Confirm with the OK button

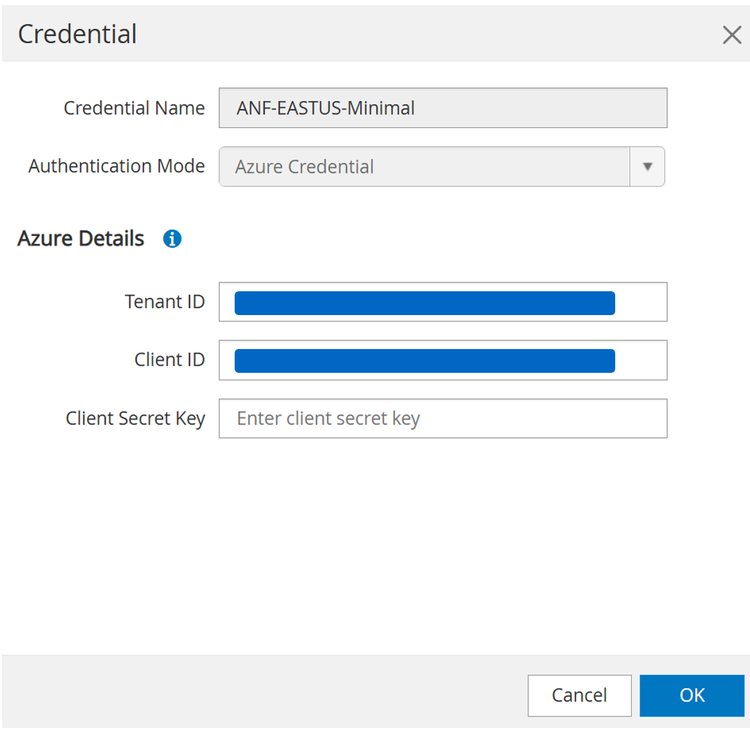tap(691, 695)
